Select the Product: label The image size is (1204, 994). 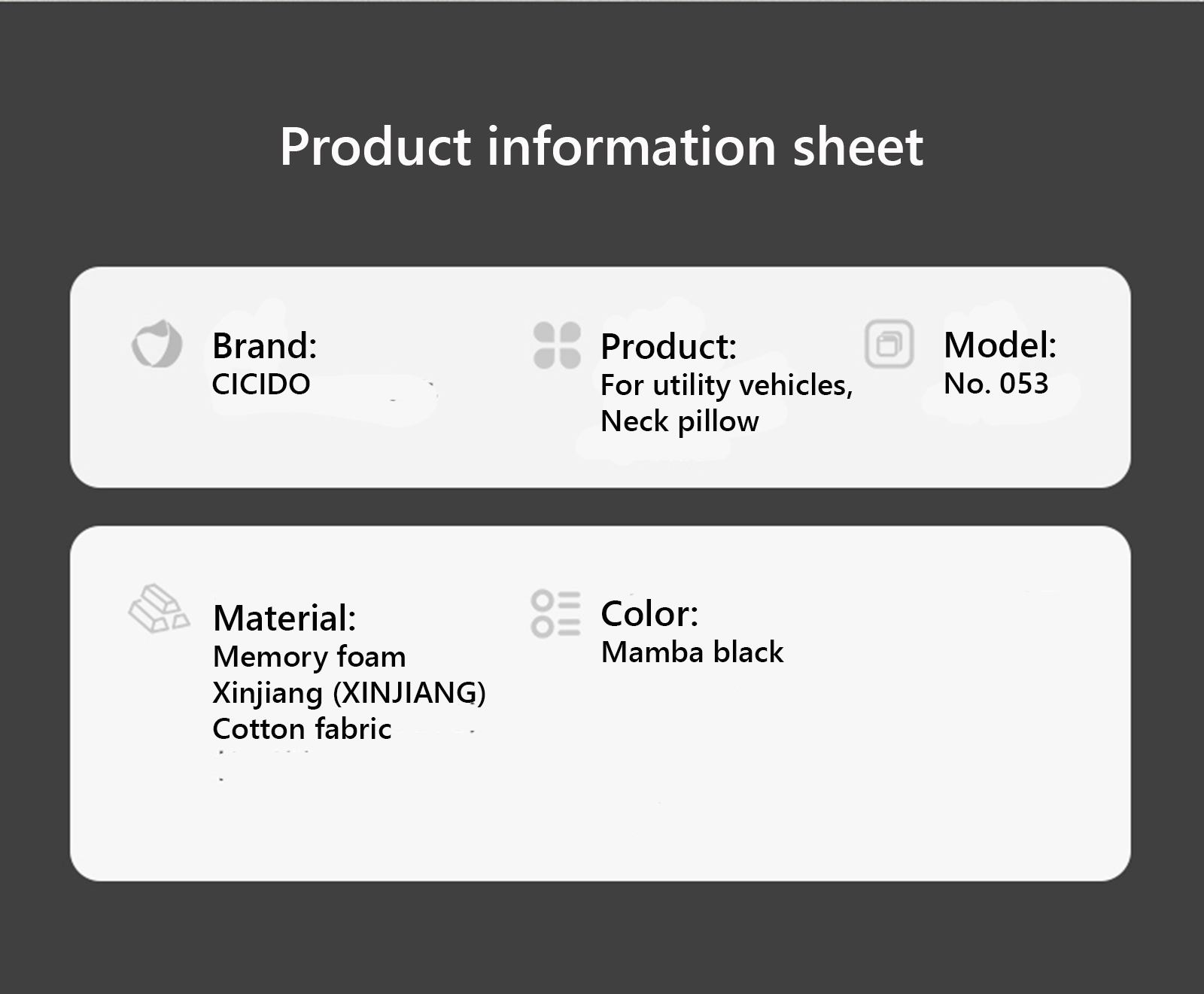click(x=668, y=347)
